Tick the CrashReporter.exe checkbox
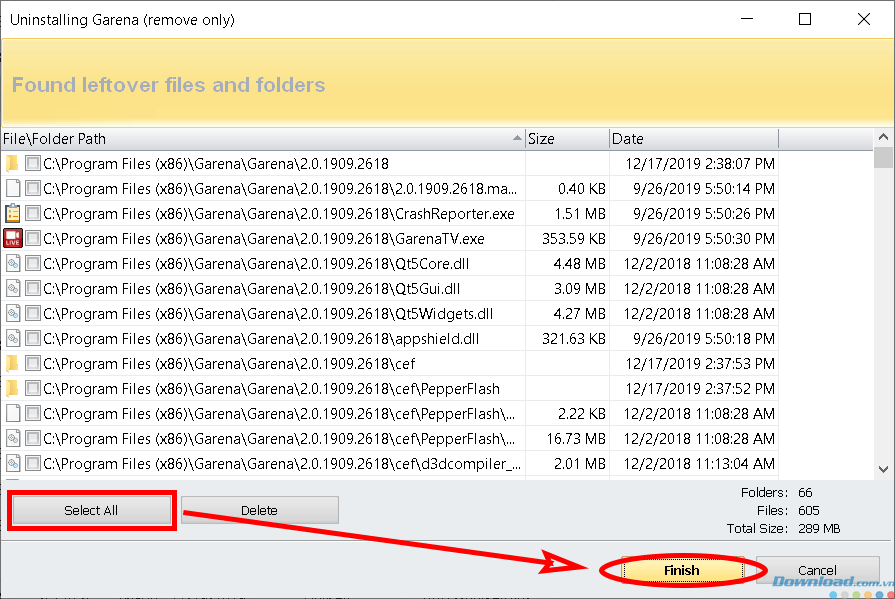 [33, 214]
